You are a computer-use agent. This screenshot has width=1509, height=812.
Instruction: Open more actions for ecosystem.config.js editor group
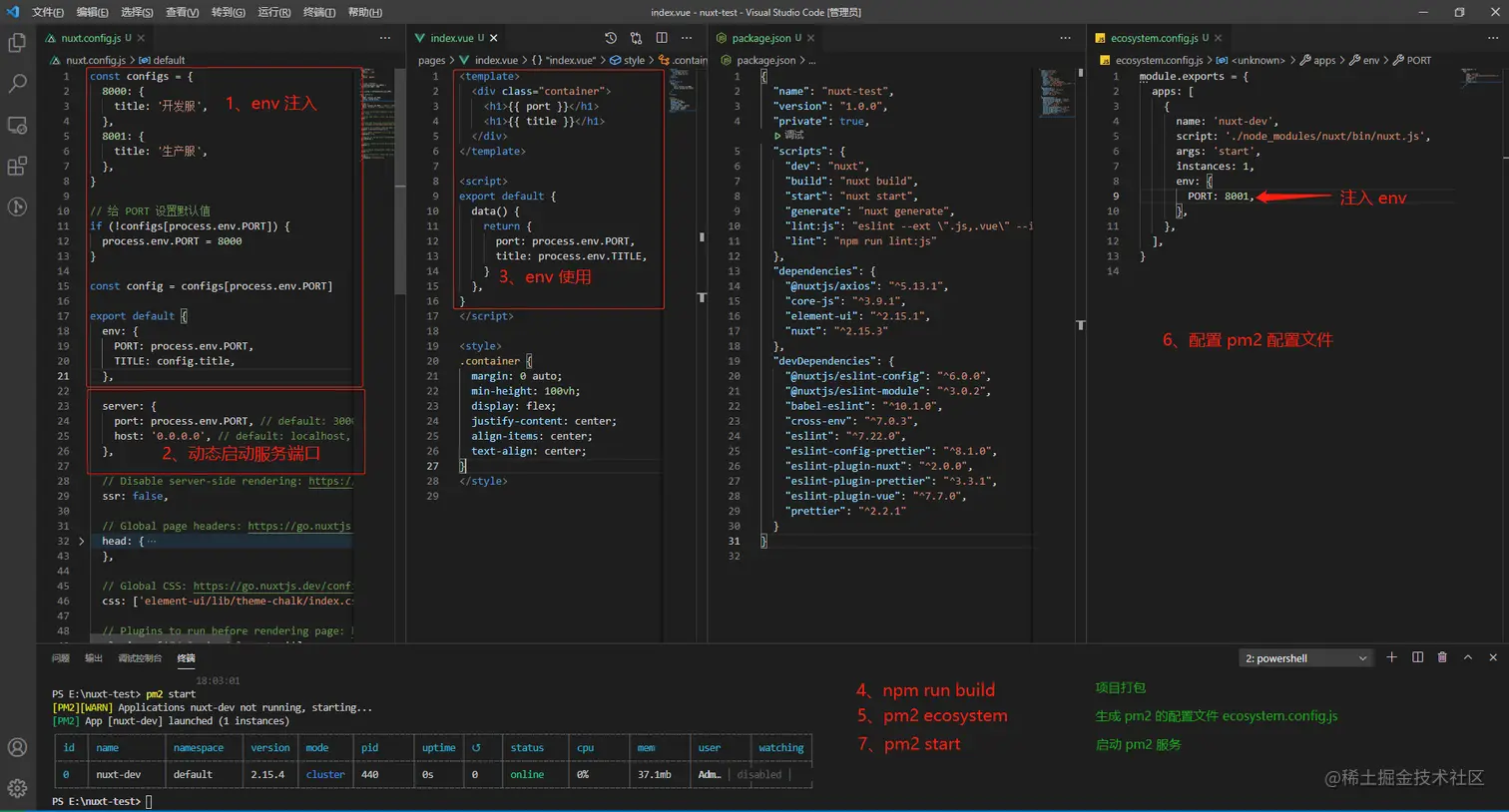click(x=1493, y=38)
